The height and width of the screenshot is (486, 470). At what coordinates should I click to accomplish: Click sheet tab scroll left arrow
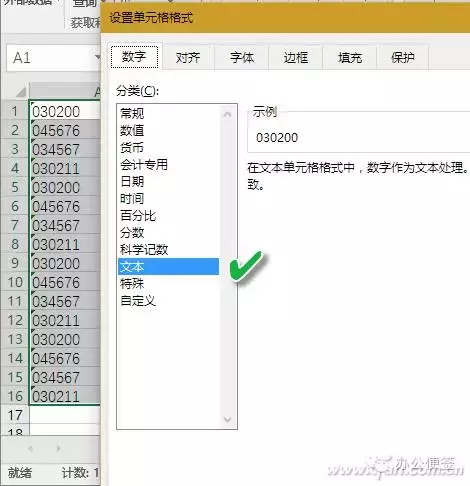(x=31, y=449)
